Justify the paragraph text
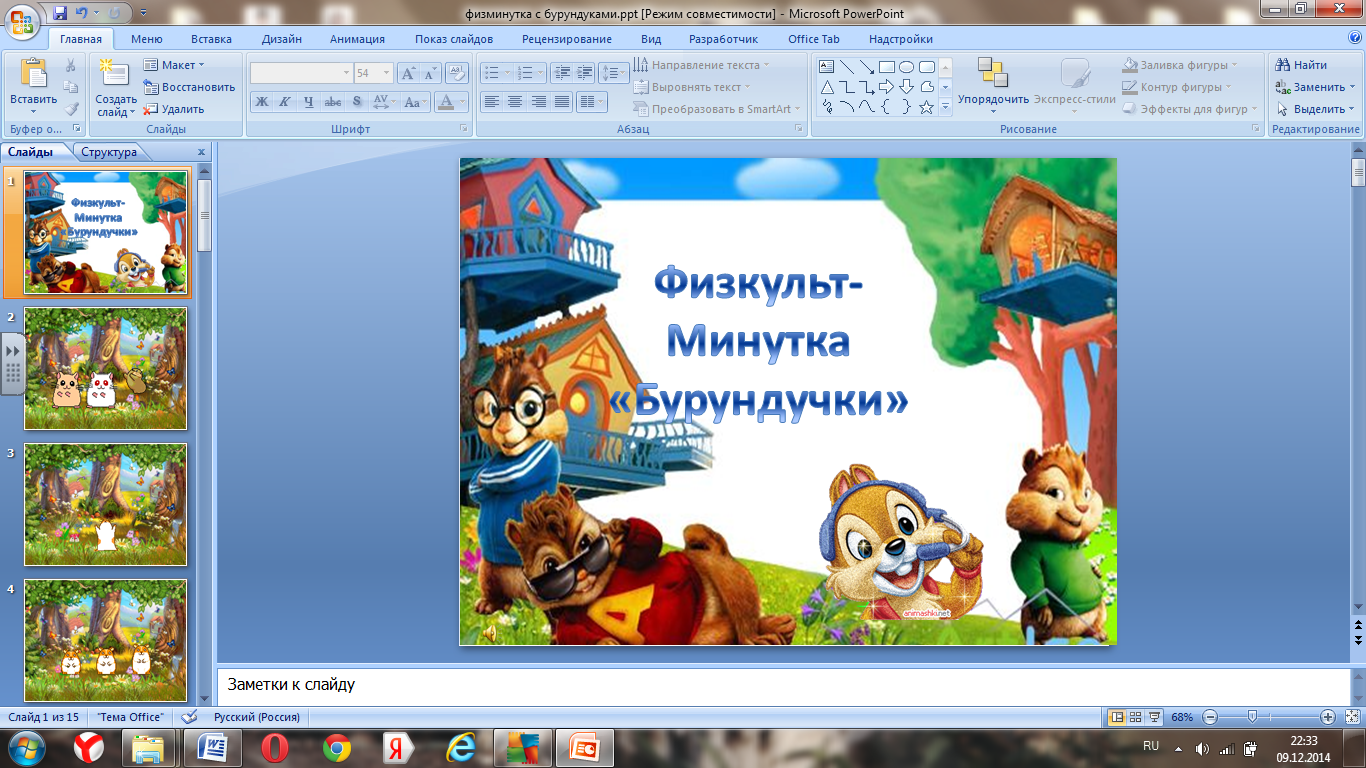Viewport: 1366px width, 768px height. point(563,102)
